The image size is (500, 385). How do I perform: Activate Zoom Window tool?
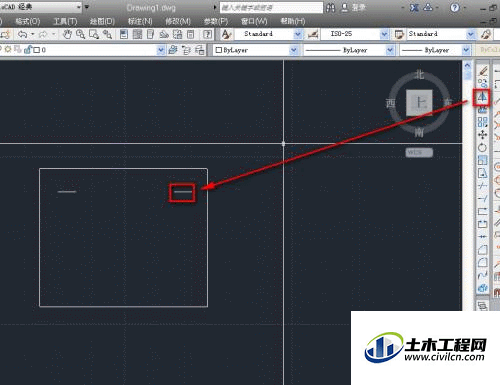[94, 34]
